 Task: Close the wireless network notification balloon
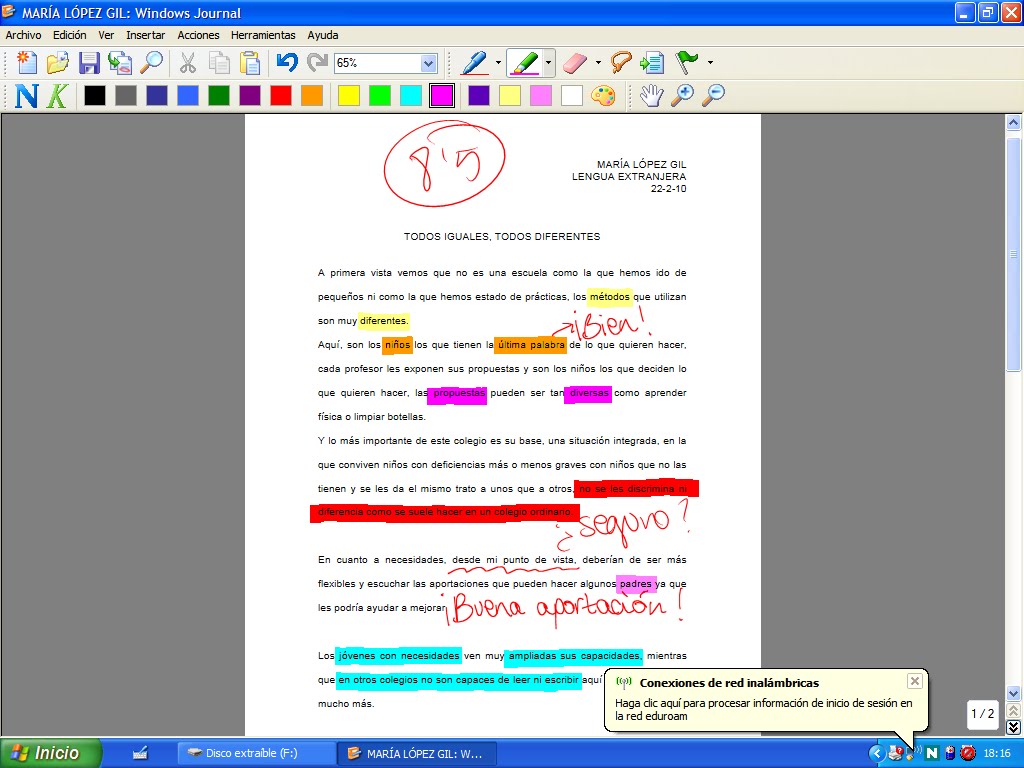coord(914,681)
